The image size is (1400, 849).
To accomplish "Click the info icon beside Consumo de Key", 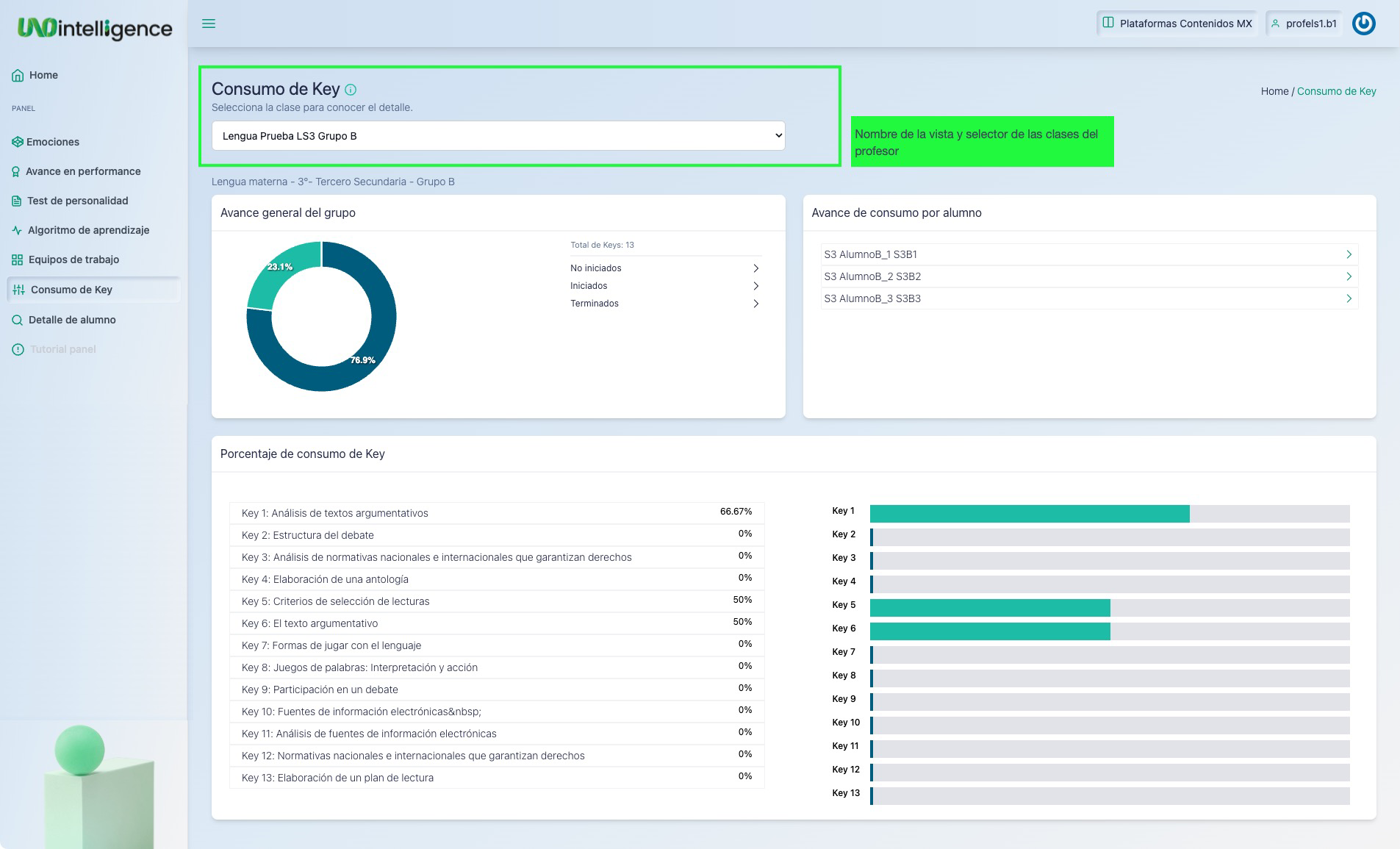I will (x=351, y=90).
